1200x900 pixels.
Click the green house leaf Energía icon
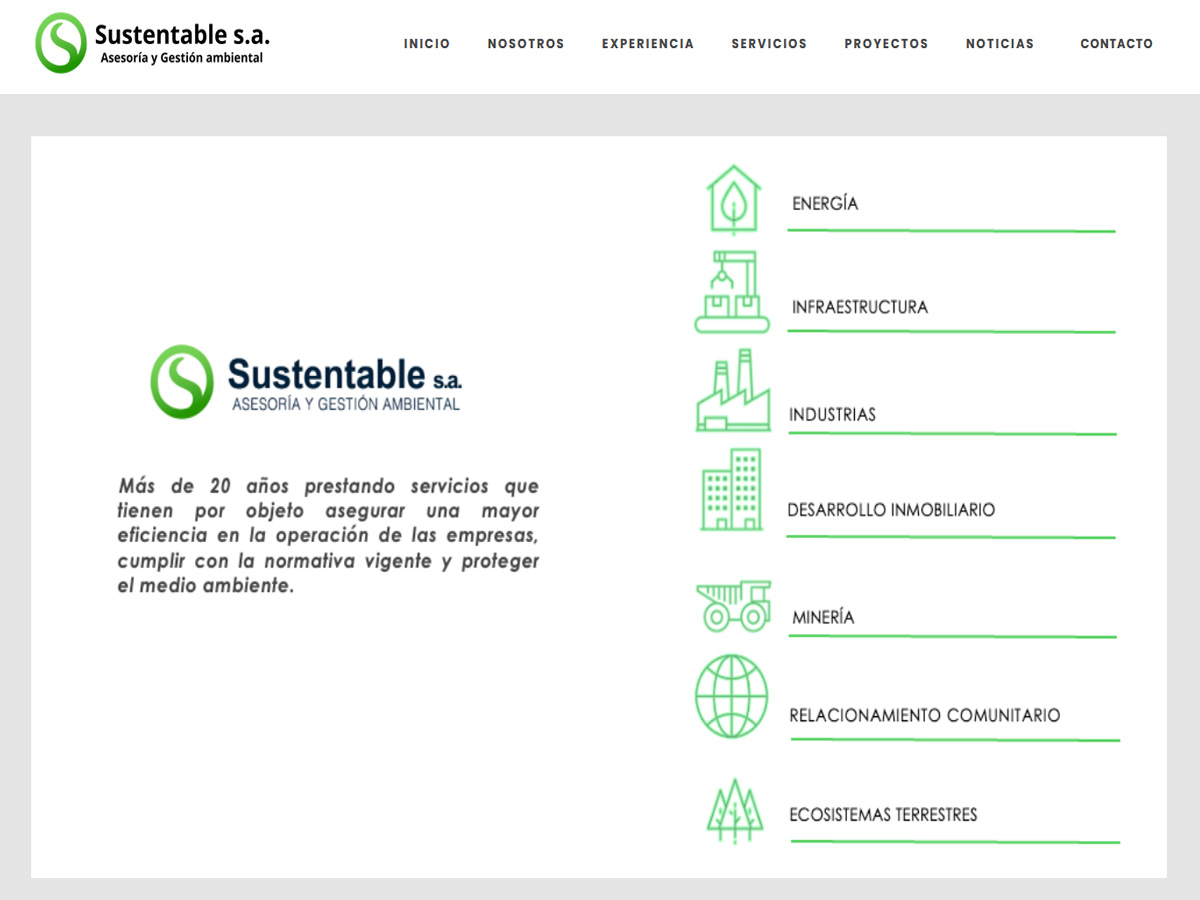click(x=733, y=199)
